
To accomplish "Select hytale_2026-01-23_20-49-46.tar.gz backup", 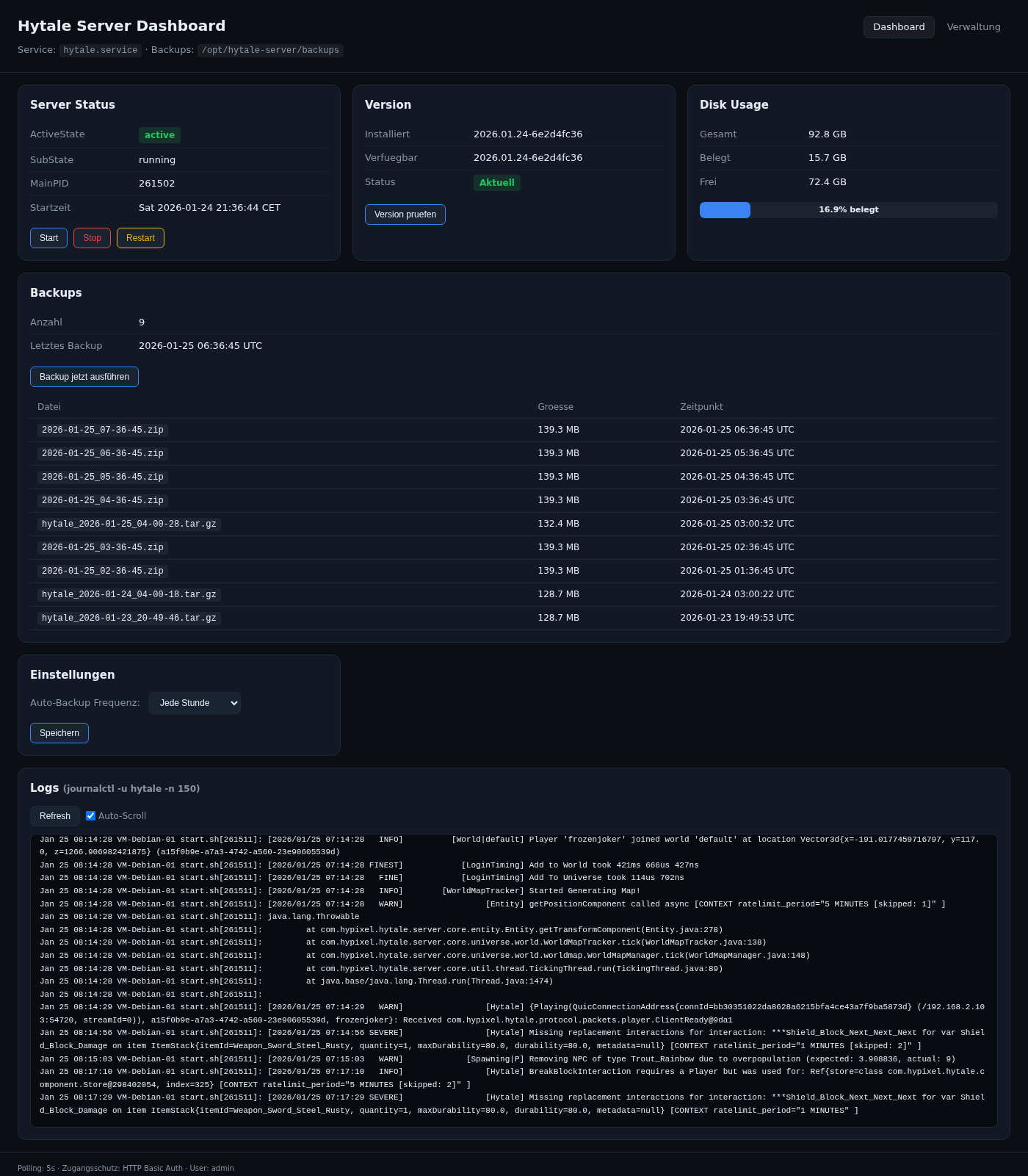I will [x=129, y=618].
